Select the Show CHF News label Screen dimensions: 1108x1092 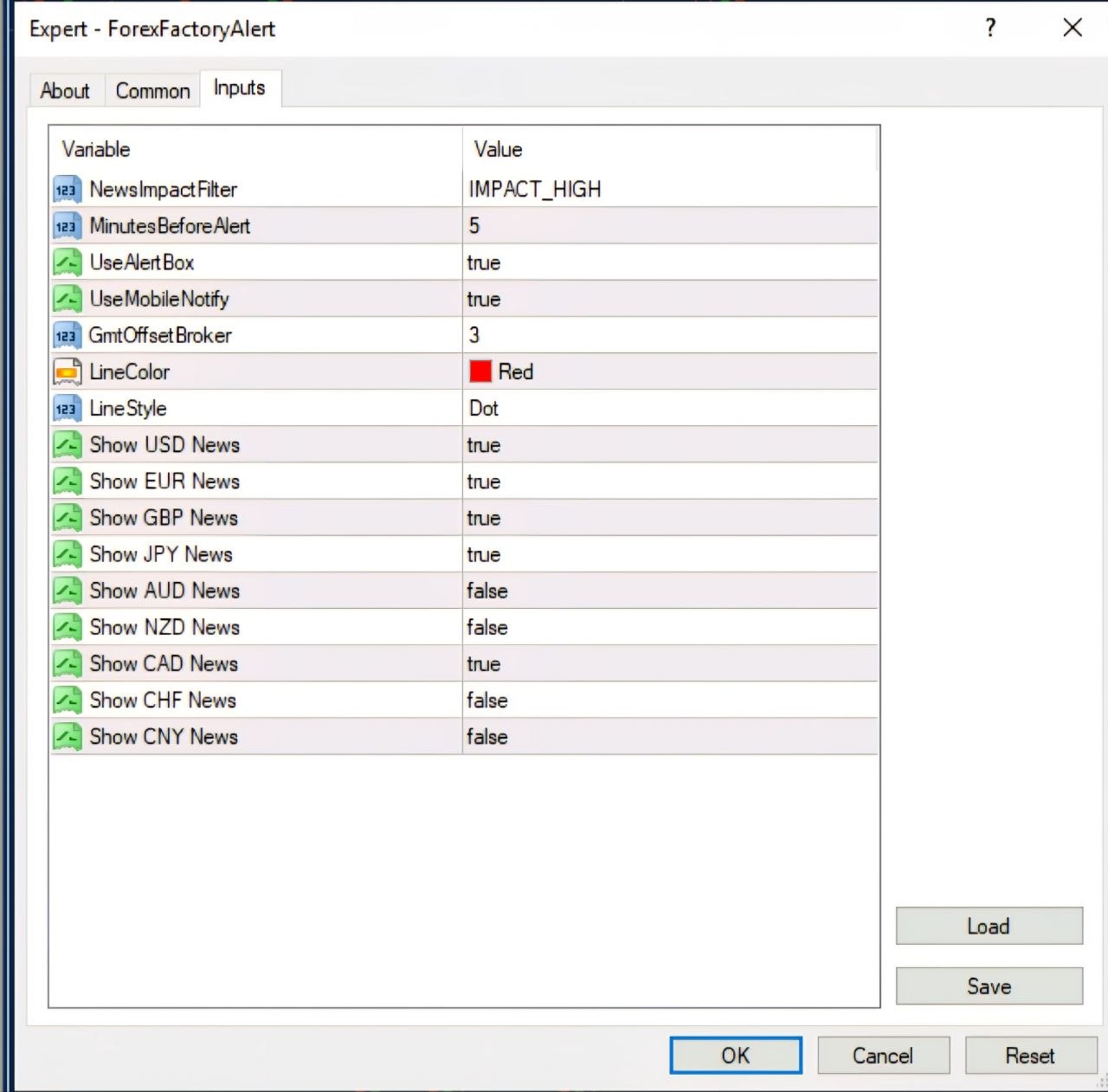[163, 700]
